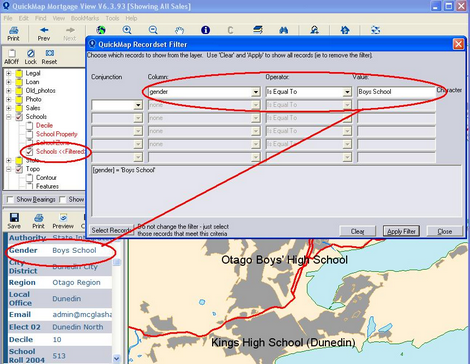Open the Help menu
Viewport: 470px width, 364px height.
[x=131, y=18]
